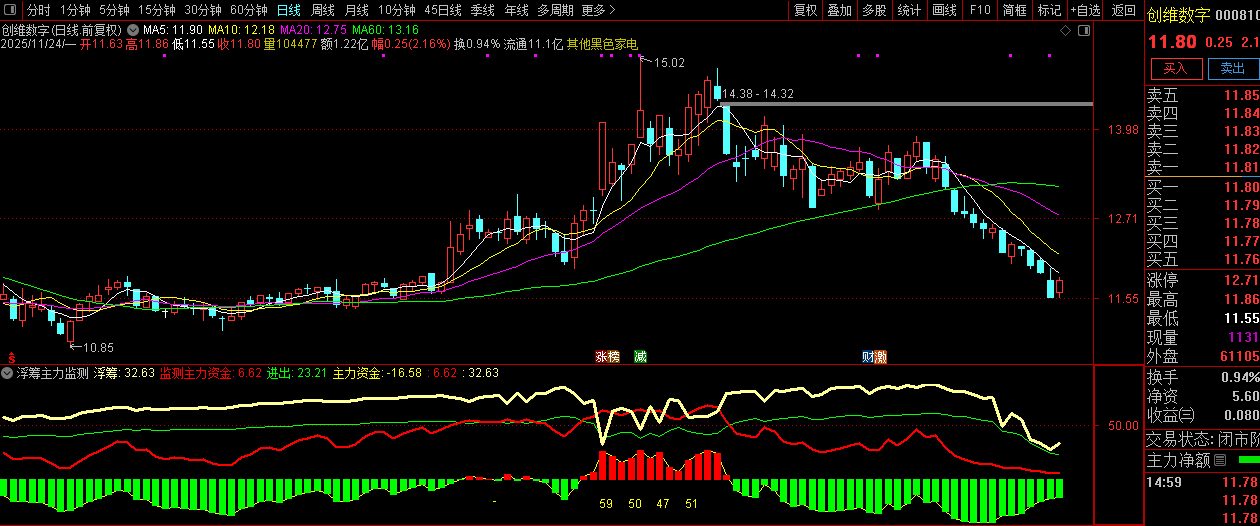The width and height of the screenshot is (1260, 526).
Task: Click the MA20: 12.75 label
Action: 313,30
